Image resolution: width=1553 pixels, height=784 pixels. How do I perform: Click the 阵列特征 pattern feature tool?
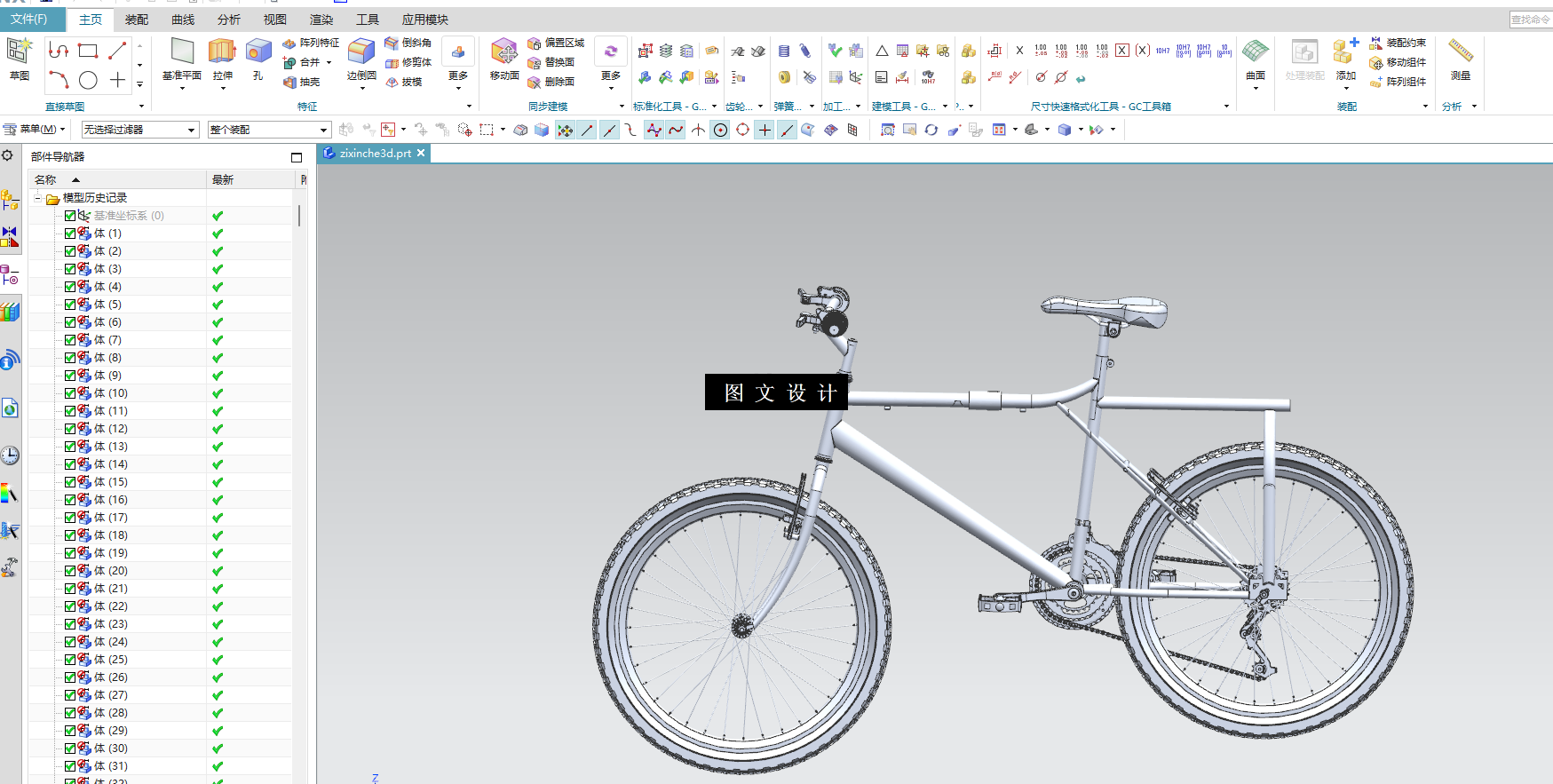tap(311, 43)
